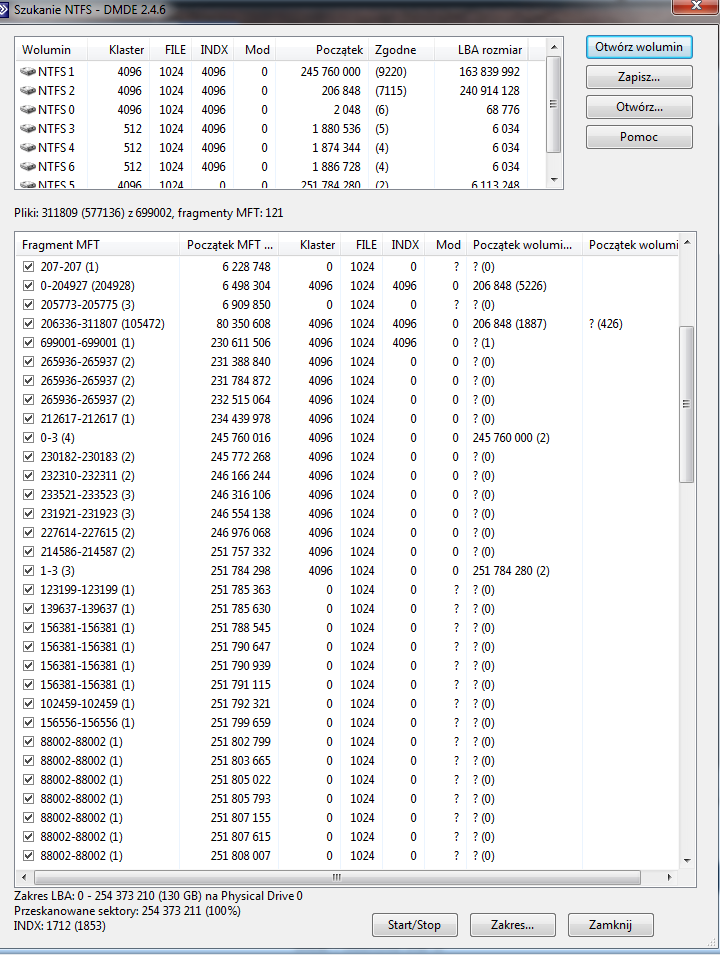Click the volume list scrollbar thumb
Image resolution: width=720 pixels, height=955 pixels.
click(554, 104)
